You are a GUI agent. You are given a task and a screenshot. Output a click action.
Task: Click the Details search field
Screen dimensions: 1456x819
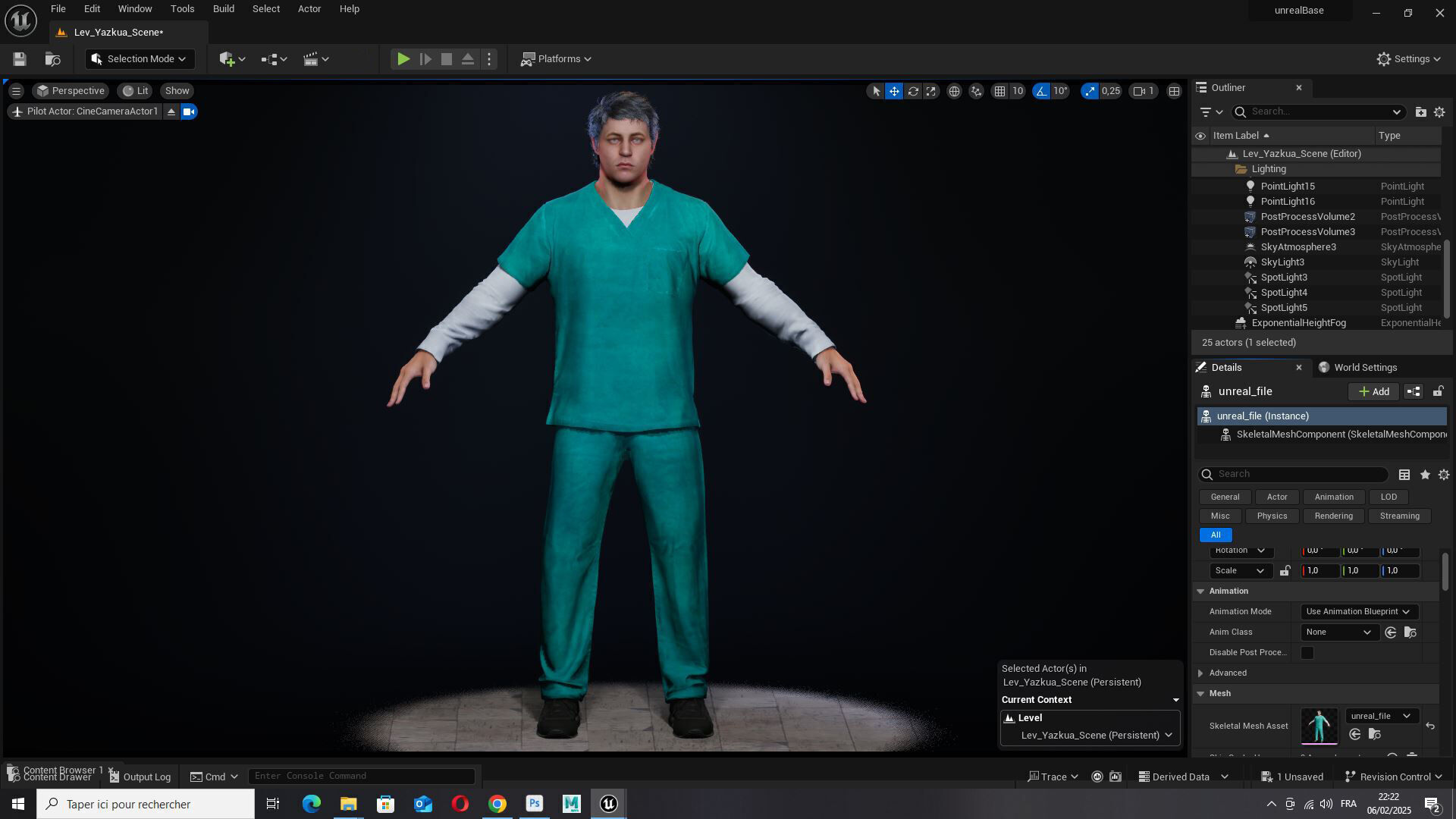(x=1294, y=474)
